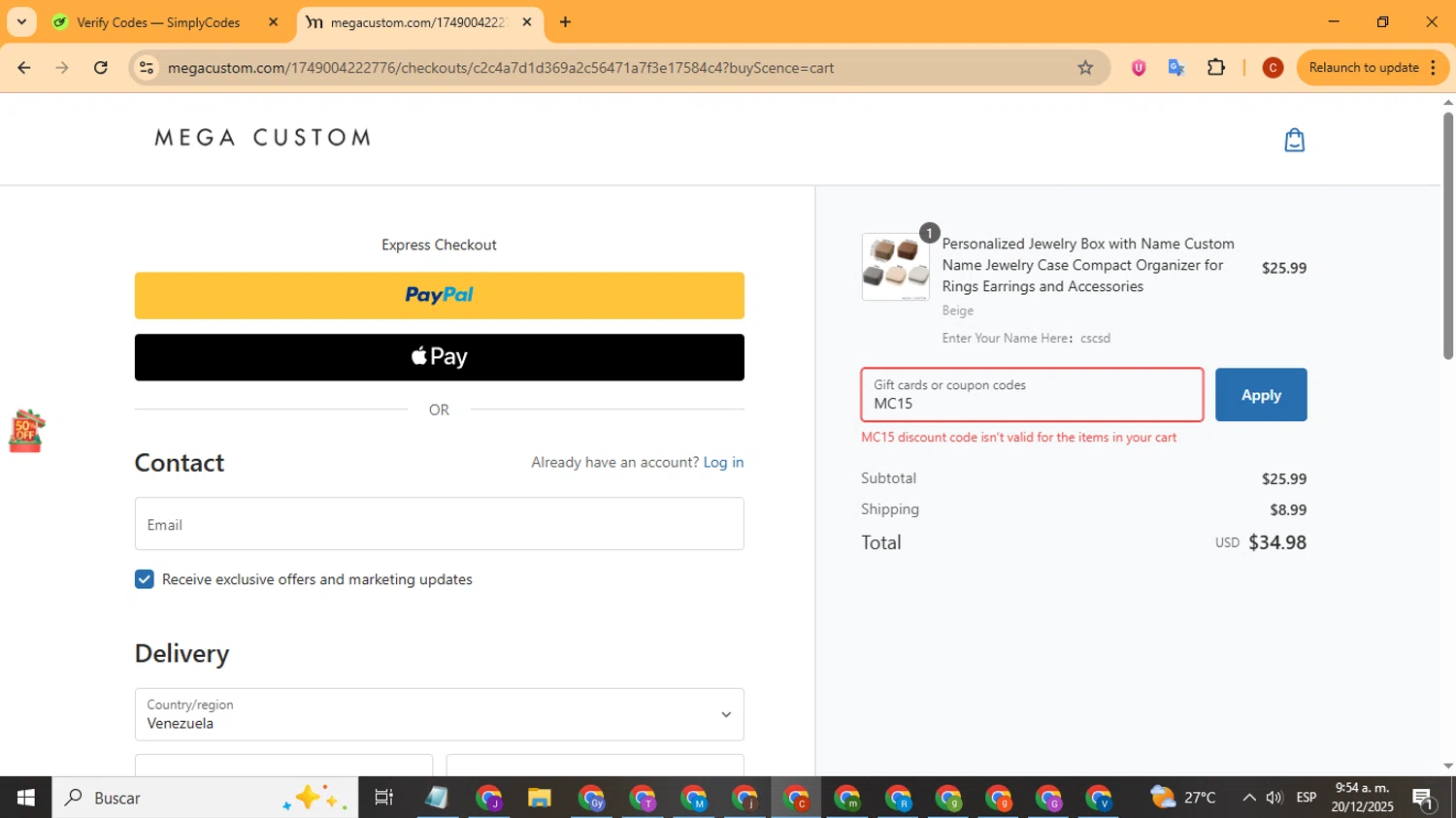The image size is (1456, 818).
Task: Pay with the Apple Pay button
Action: pyautogui.click(x=439, y=357)
